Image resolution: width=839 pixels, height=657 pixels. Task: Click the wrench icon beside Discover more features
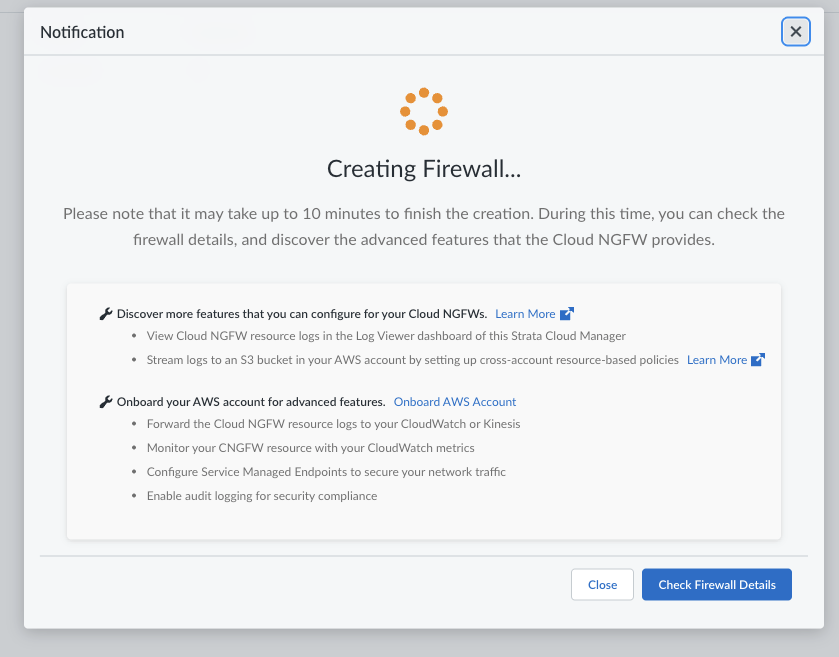pos(106,314)
